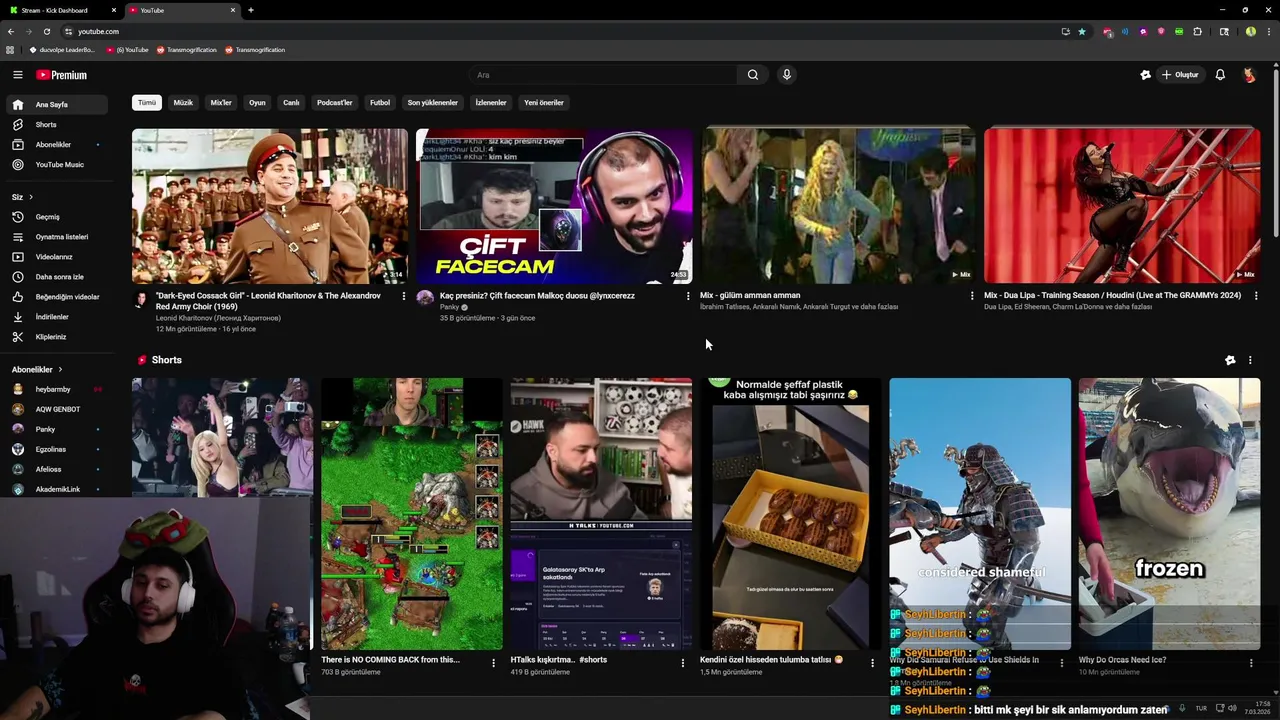This screenshot has height=720, width=1280.
Task: Expand Abonelikler subscriptions list header
Action: pos(38,370)
